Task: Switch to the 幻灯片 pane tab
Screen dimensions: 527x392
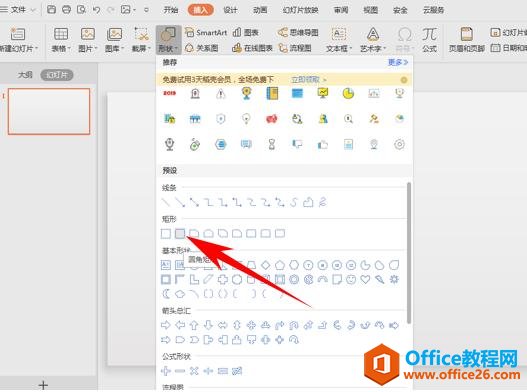Action: (57, 75)
